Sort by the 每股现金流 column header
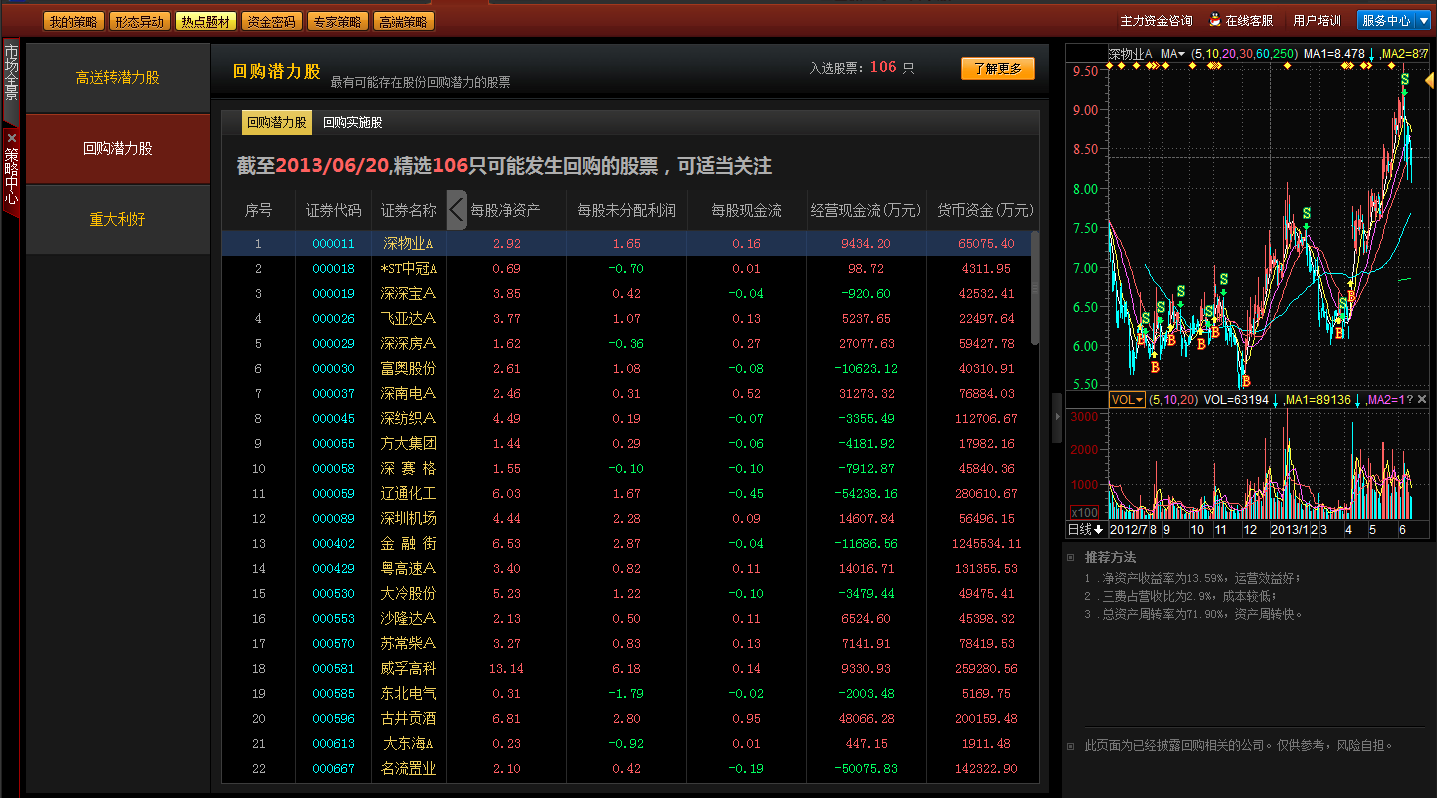Viewport: 1437px width, 798px height. tap(747, 210)
